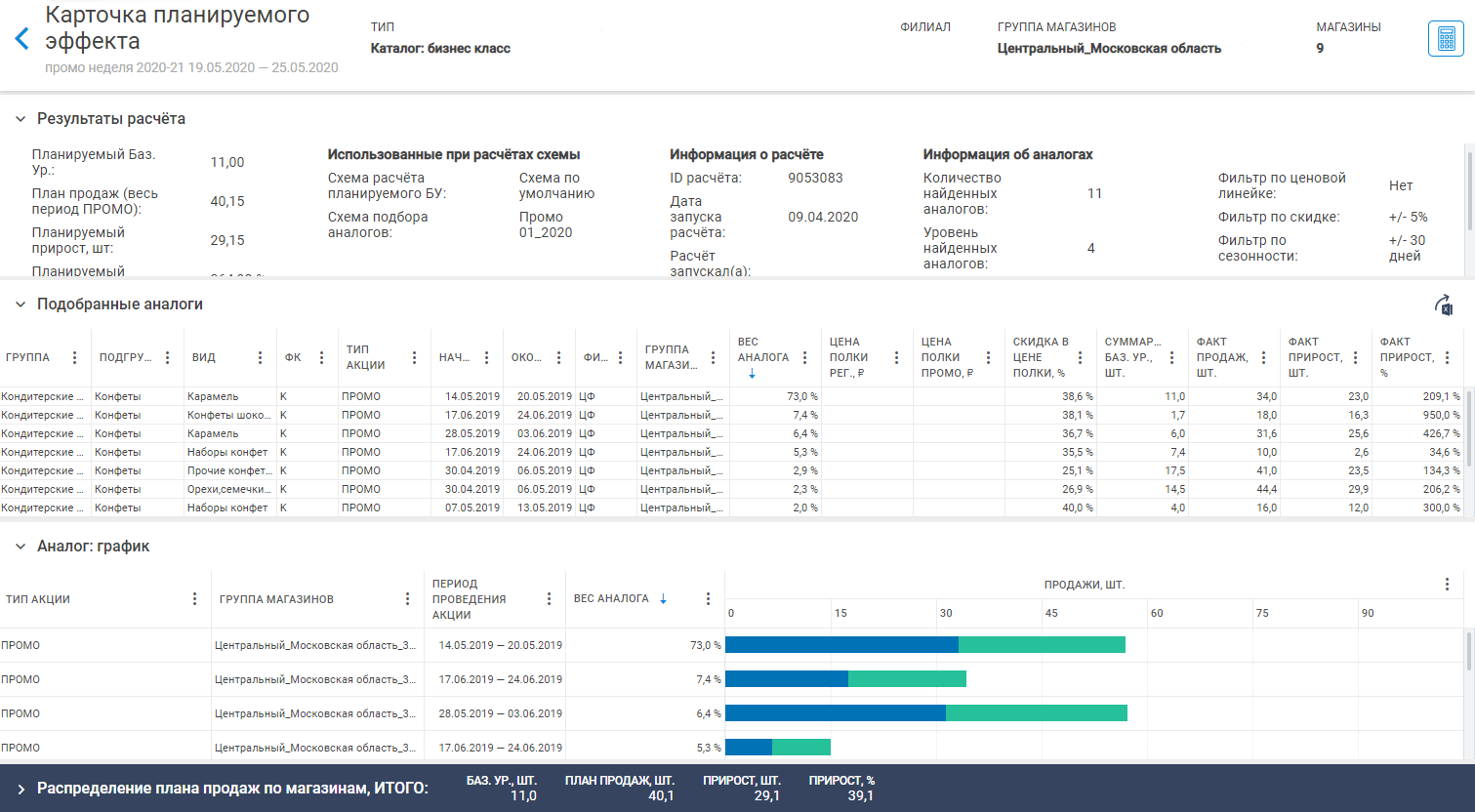Open column menu for ЦЕНА ПОЛКИ ПРОМО
This screenshot has height=812, width=1475.
pyautogui.click(x=989, y=358)
